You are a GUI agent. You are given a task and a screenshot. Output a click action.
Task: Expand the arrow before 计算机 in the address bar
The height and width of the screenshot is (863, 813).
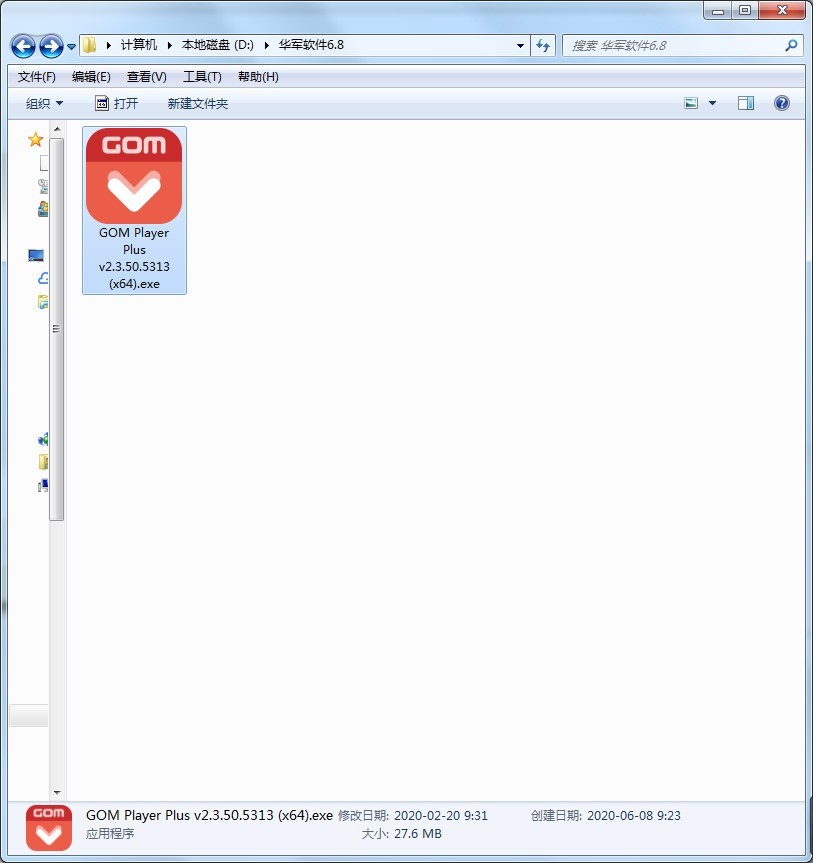tap(108, 45)
